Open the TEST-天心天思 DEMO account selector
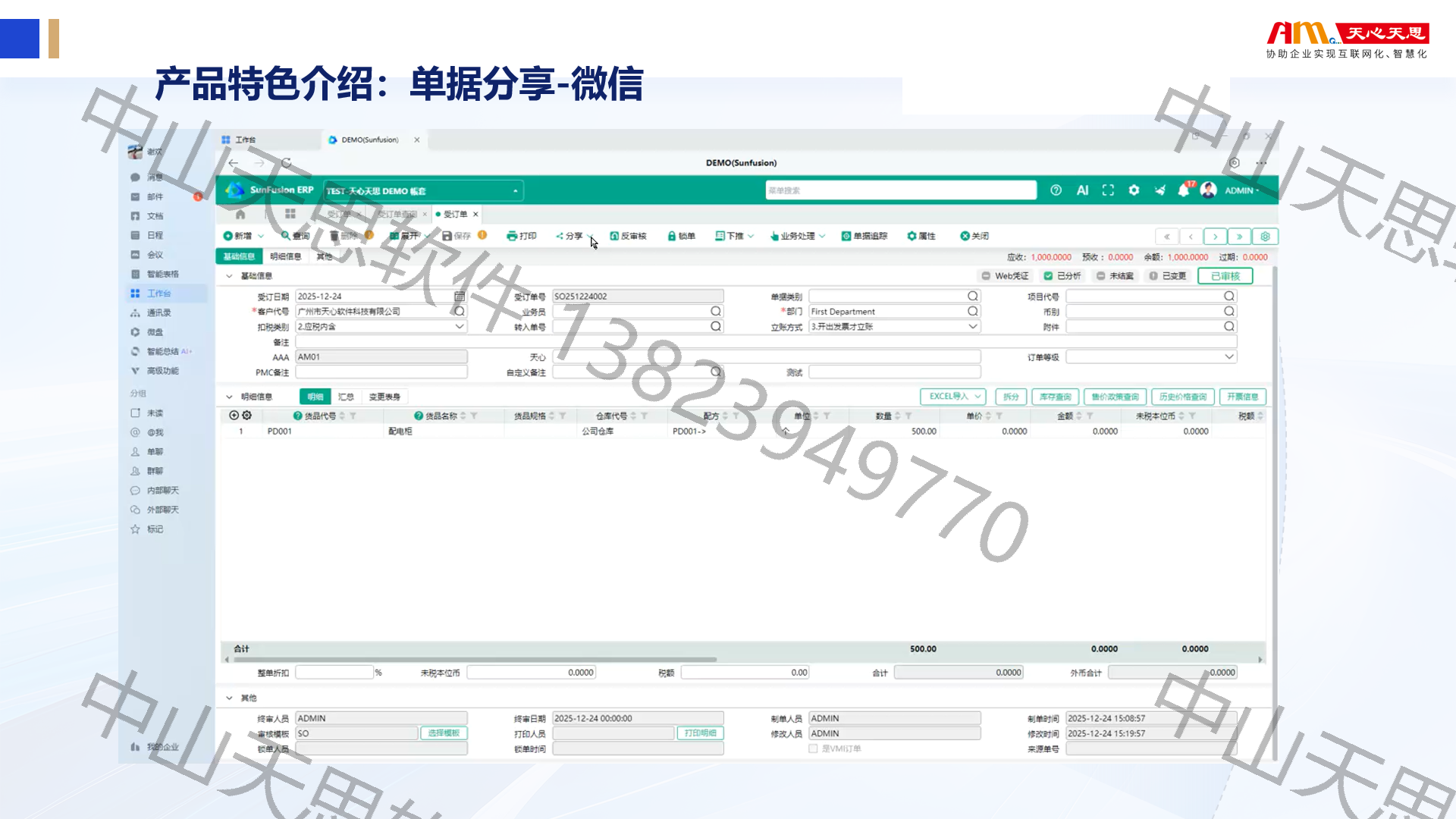Viewport: 1456px width, 819px height. pos(423,191)
